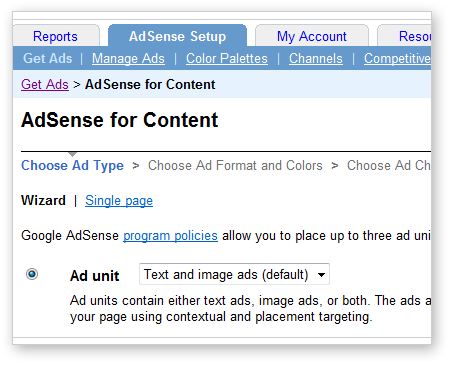Click the AdSense for Content breadcrumb text

tap(150, 84)
